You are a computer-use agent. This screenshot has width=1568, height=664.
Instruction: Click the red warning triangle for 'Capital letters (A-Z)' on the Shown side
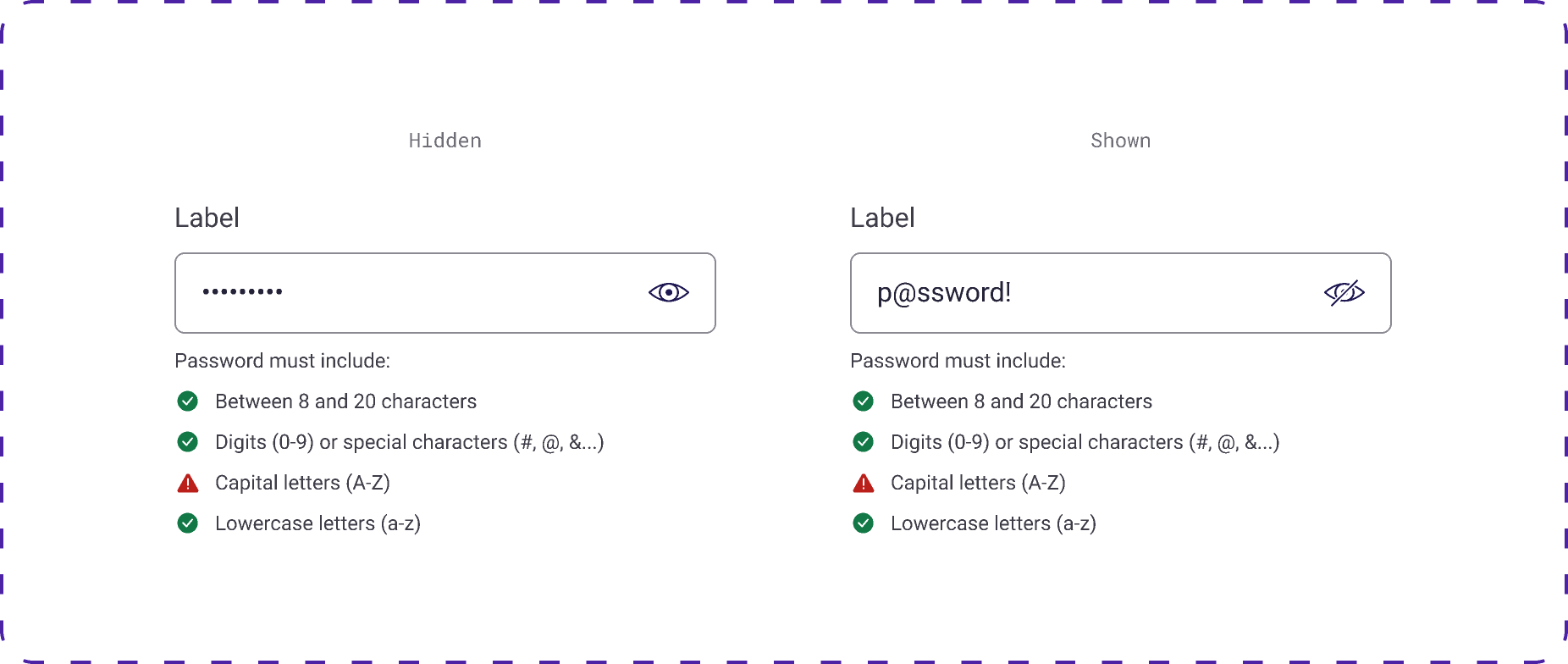pyautogui.click(x=864, y=483)
